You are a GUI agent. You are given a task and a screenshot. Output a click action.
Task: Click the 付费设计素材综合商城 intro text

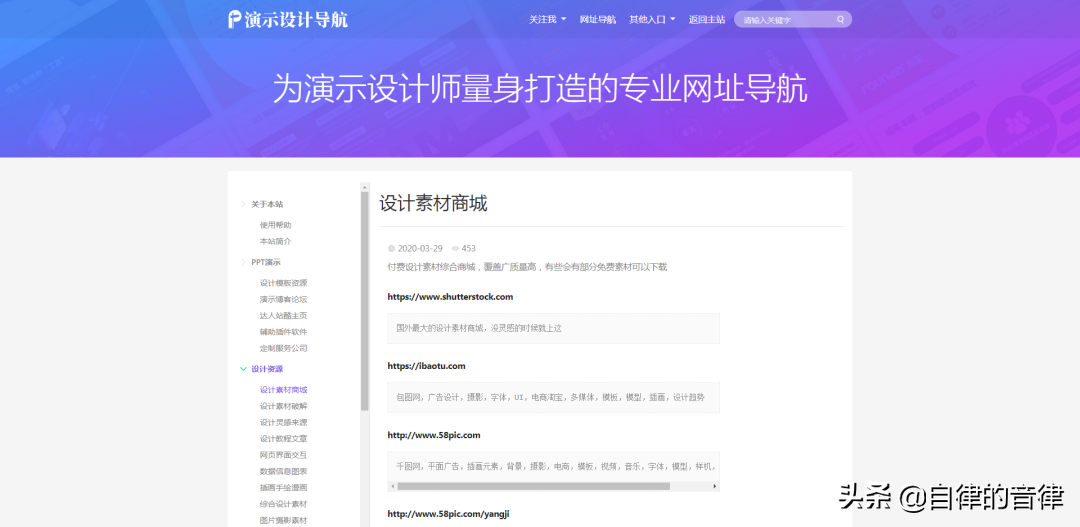pos(527,267)
